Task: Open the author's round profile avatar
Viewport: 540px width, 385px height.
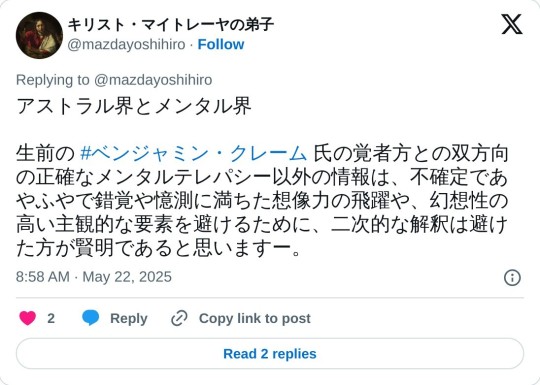Action: pos(39,35)
